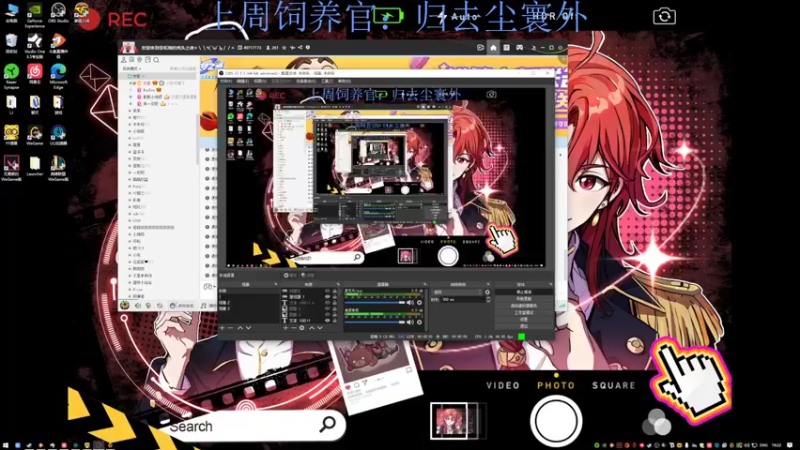Click the top streaming button in OBS Controls
This screenshot has width=800, height=450.
524,292
